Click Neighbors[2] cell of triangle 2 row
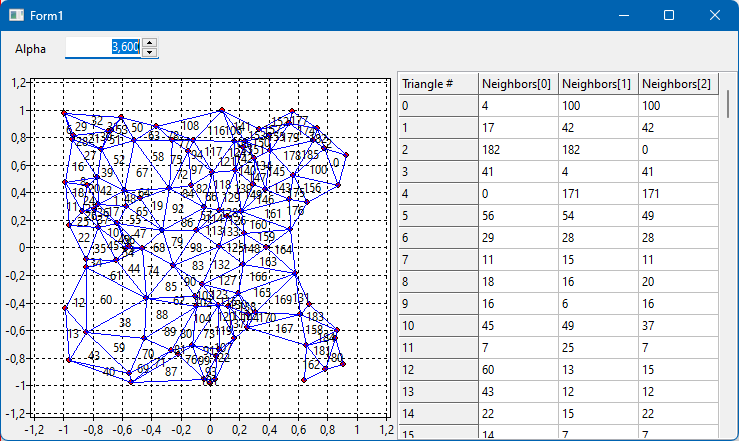This screenshot has width=739, height=441. [678, 150]
